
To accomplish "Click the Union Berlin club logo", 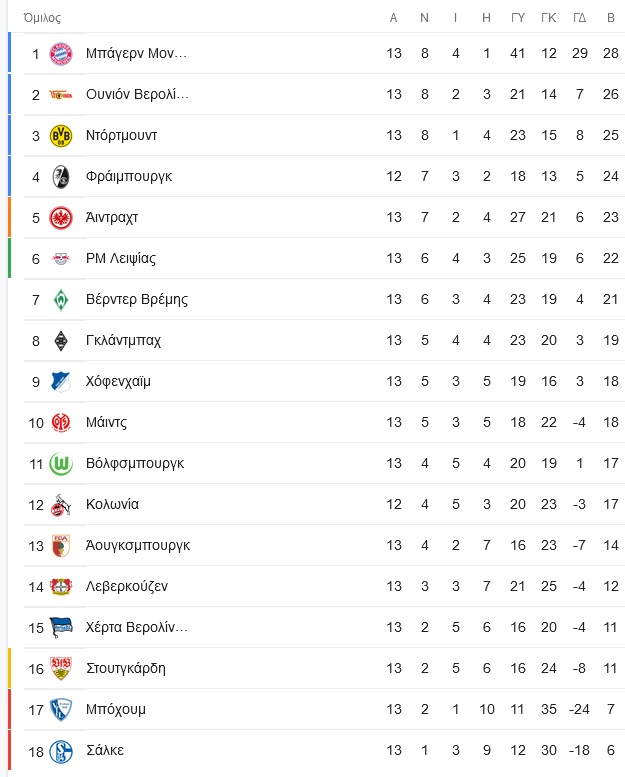I will point(60,95).
